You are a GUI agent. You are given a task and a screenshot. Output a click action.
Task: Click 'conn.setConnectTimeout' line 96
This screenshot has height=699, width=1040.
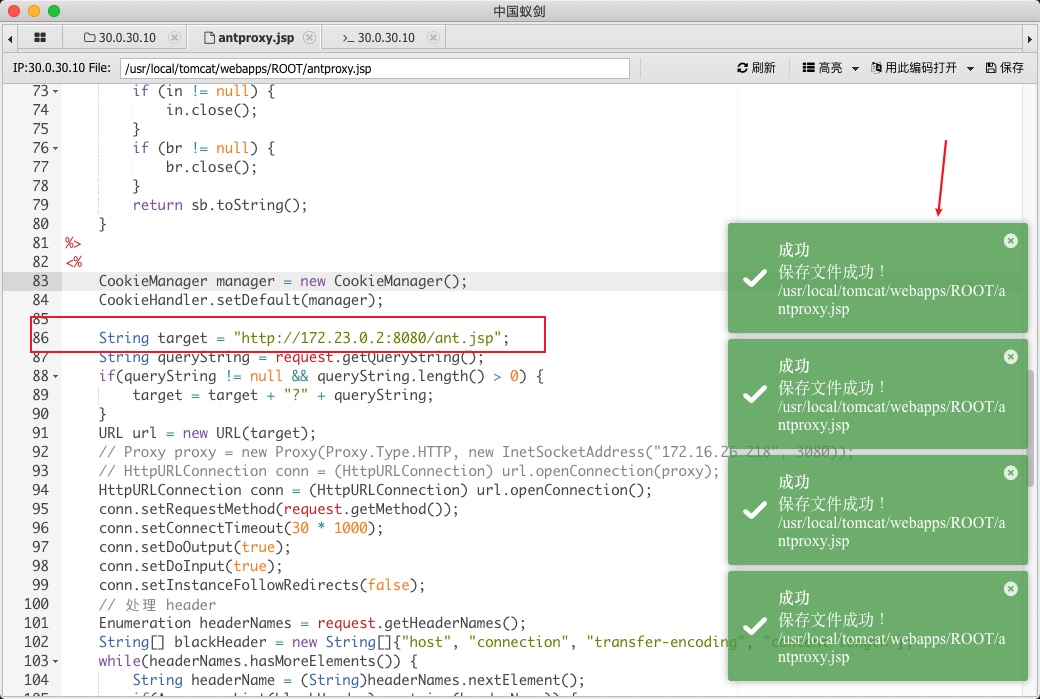[241, 528]
